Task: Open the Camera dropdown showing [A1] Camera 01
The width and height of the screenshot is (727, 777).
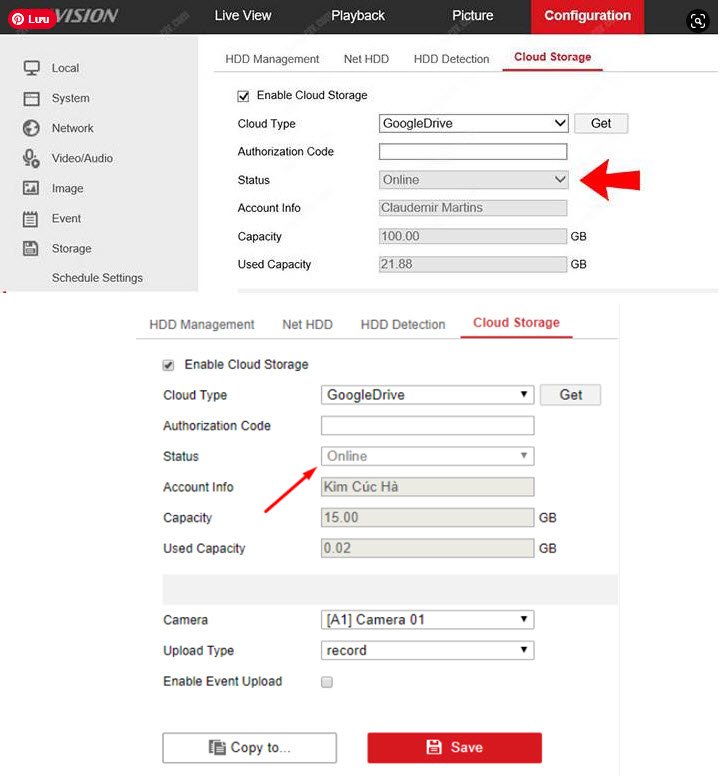Action: [427, 620]
